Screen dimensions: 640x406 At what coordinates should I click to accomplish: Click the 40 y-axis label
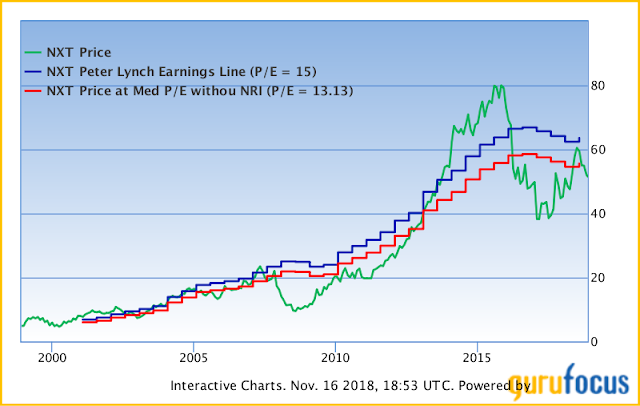point(598,214)
